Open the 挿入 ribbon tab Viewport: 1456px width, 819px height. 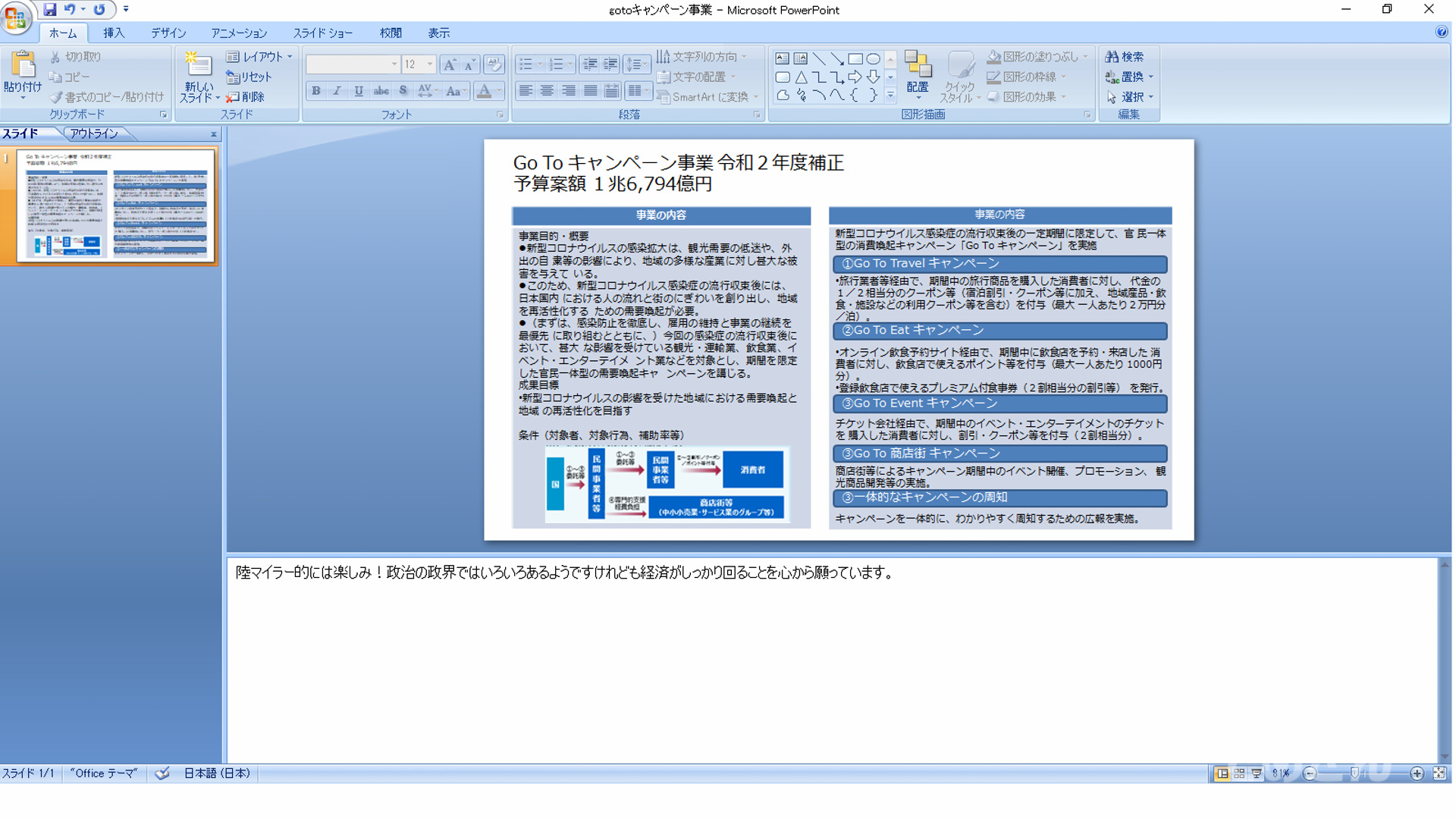point(114,33)
